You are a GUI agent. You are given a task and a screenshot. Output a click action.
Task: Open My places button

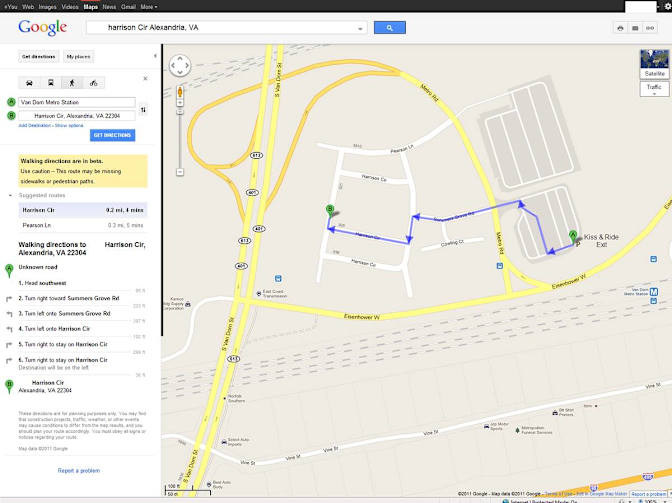78,57
